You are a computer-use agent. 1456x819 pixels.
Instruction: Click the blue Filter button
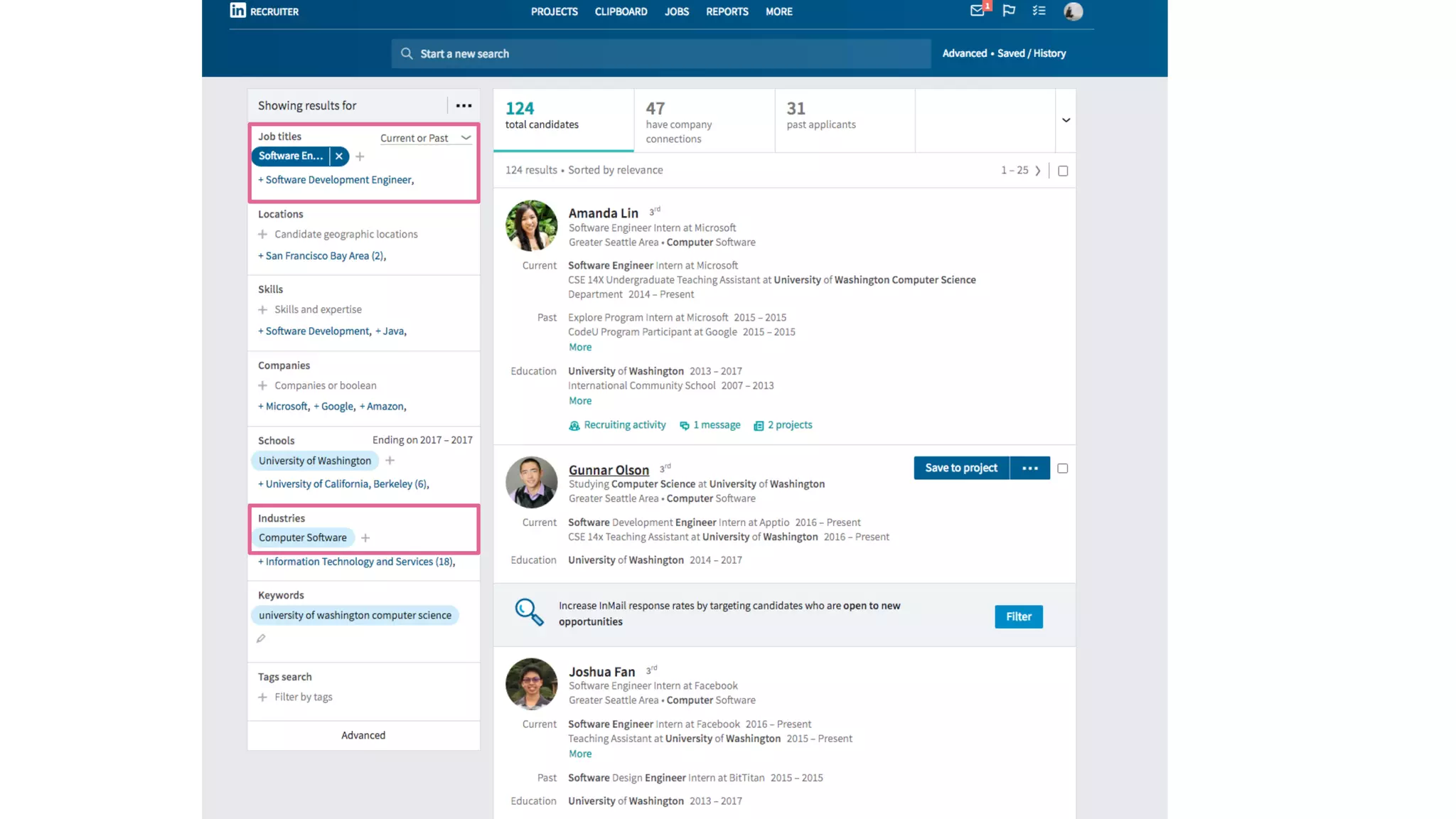click(x=1018, y=616)
